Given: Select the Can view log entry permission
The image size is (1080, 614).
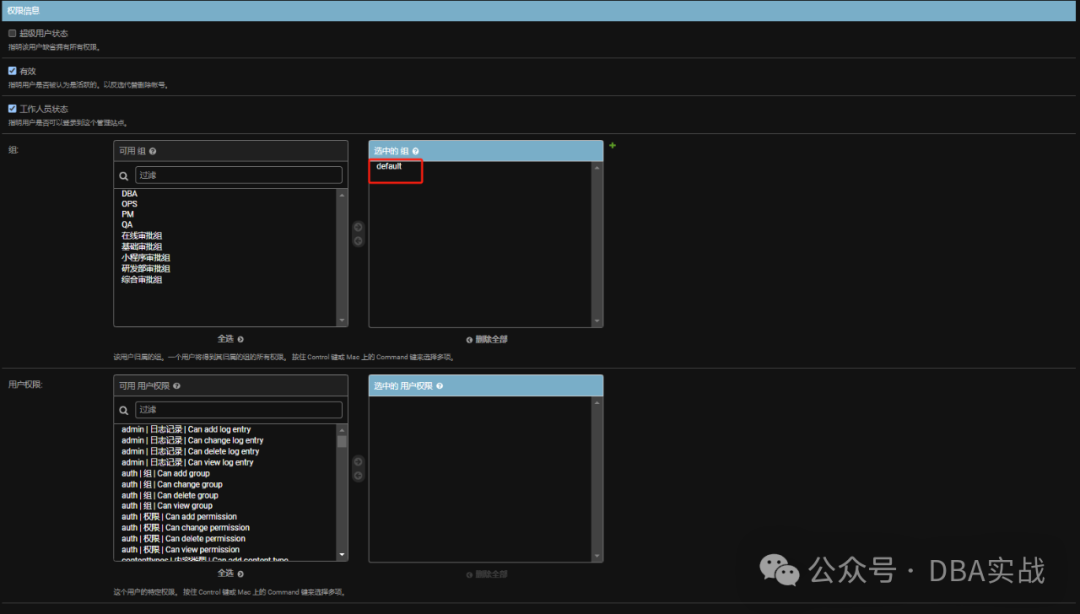Looking at the screenshot, I should click(187, 462).
